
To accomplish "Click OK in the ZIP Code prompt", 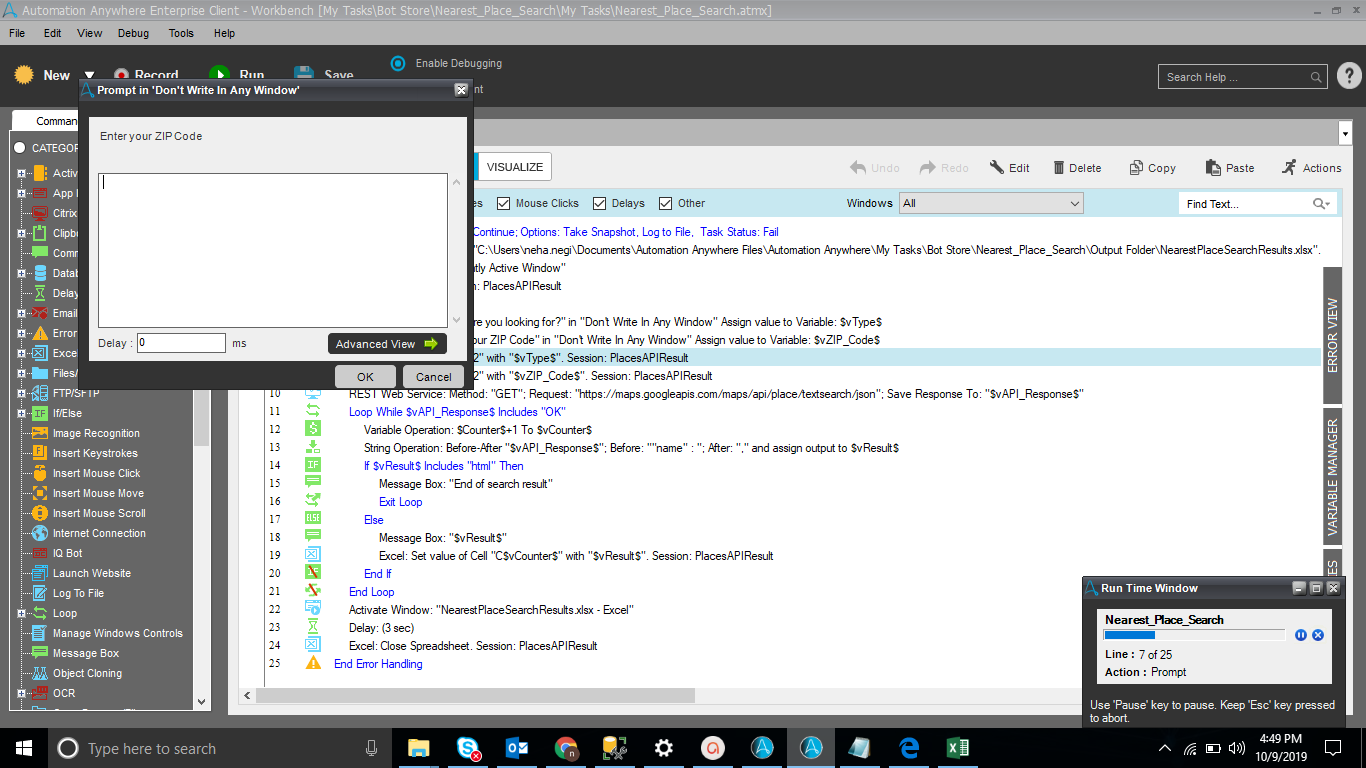I will pyautogui.click(x=365, y=377).
